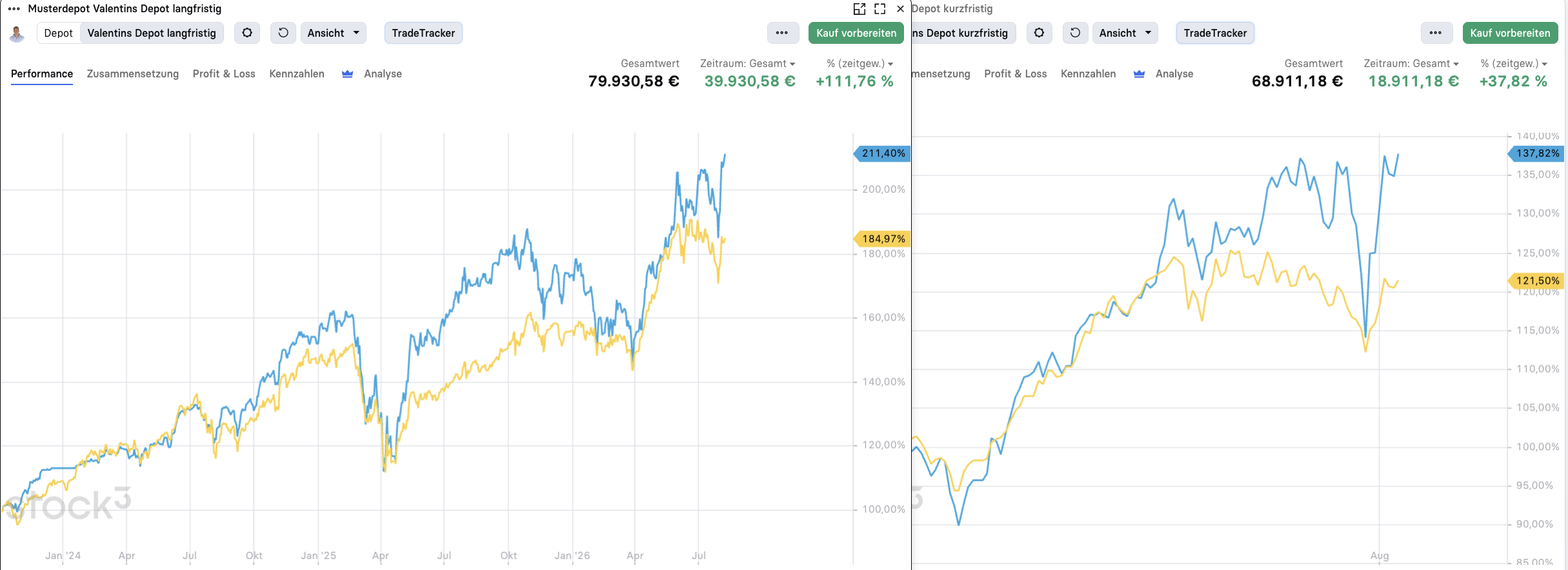The image size is (1568, 570).
Task: Click the Kauf vorbereiten button in left panel
Action: (856, 33)
